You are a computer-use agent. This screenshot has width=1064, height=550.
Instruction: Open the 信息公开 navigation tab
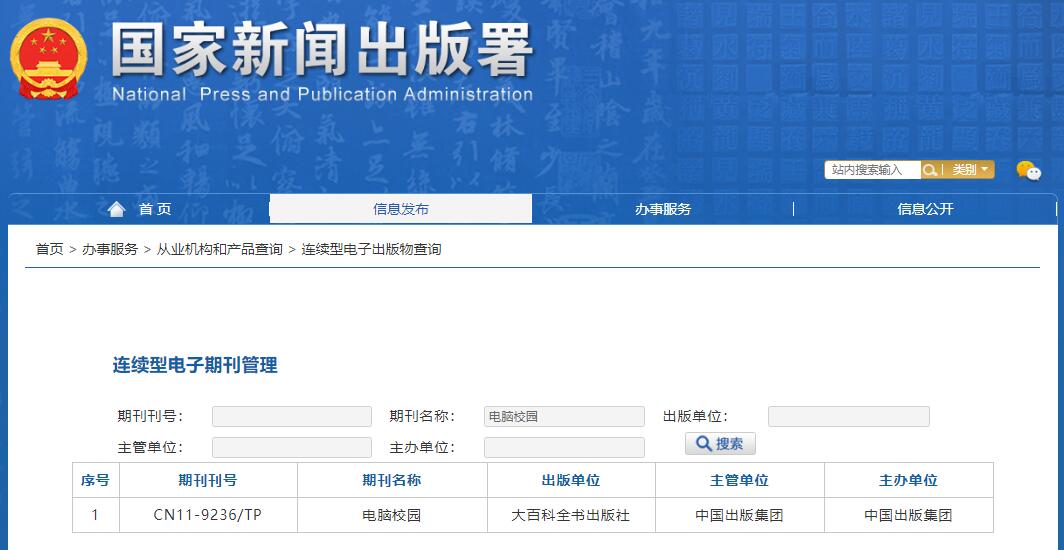925,210
